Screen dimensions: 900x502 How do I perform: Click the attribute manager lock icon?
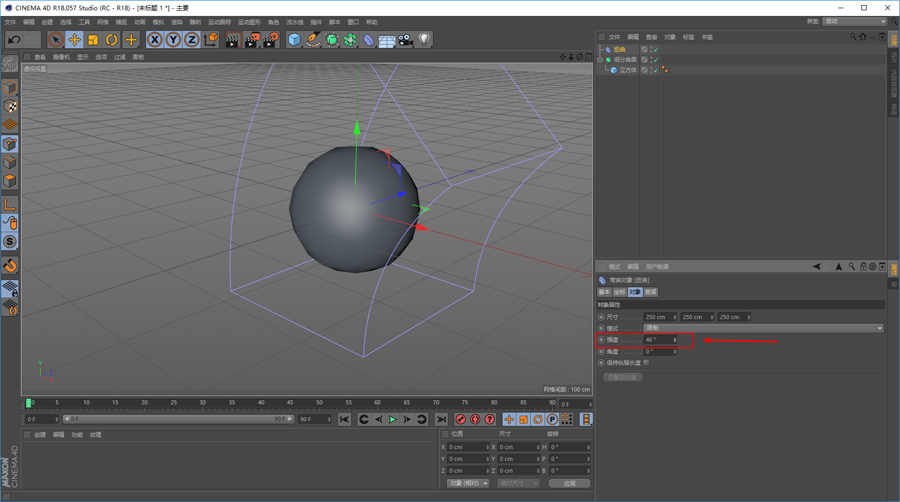pos(863,266)
